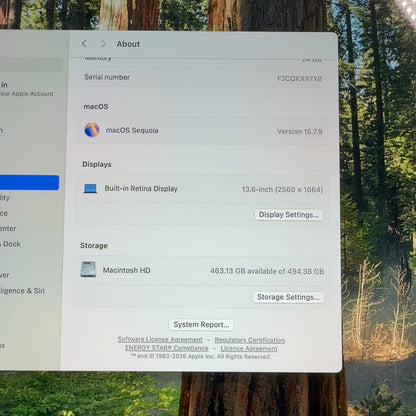The width and height of the screenshot is (416, 416).
Task: Click the back chevron arrow
Action: coord(84,44)
